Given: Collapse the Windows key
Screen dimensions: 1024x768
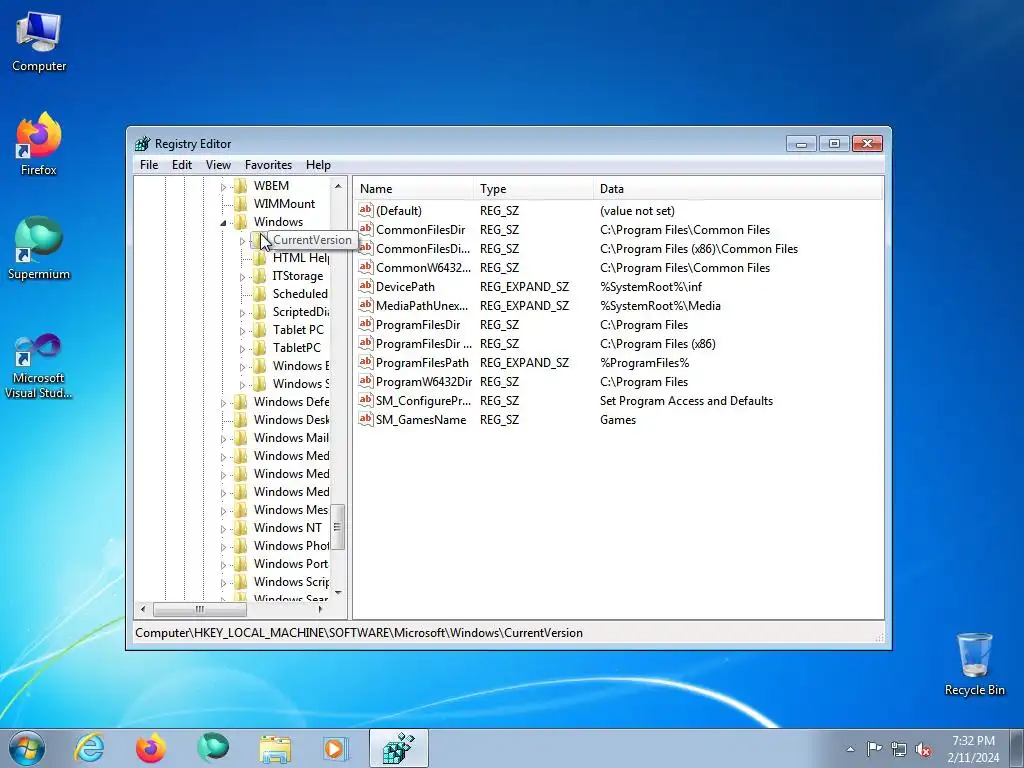Looking at the screenshot, I should (x=223, y=223).
